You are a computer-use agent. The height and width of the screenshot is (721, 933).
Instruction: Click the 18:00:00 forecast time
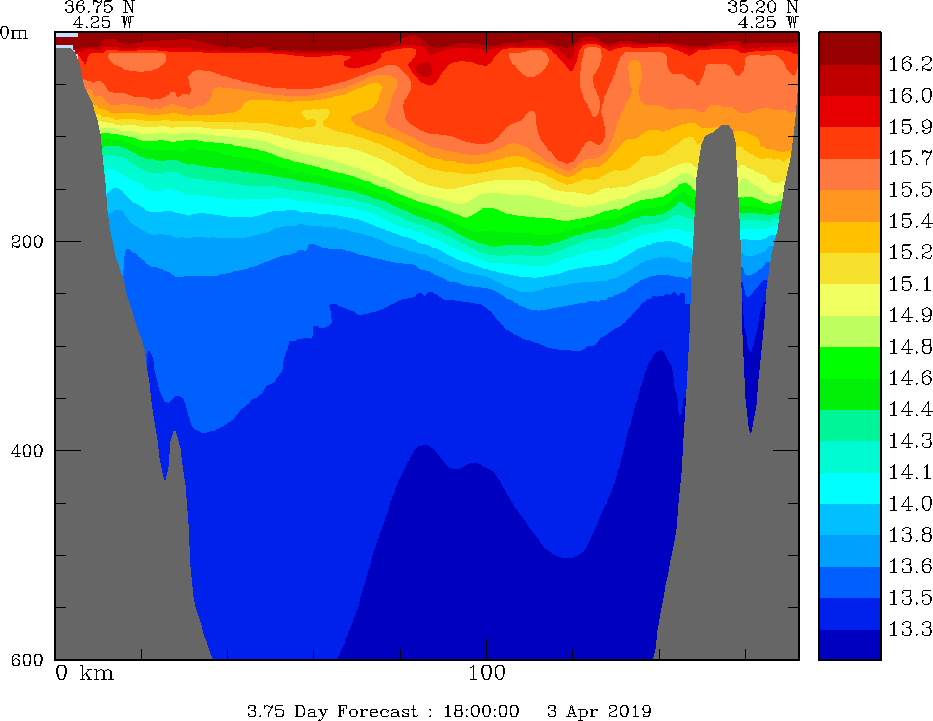pos(481,711)
